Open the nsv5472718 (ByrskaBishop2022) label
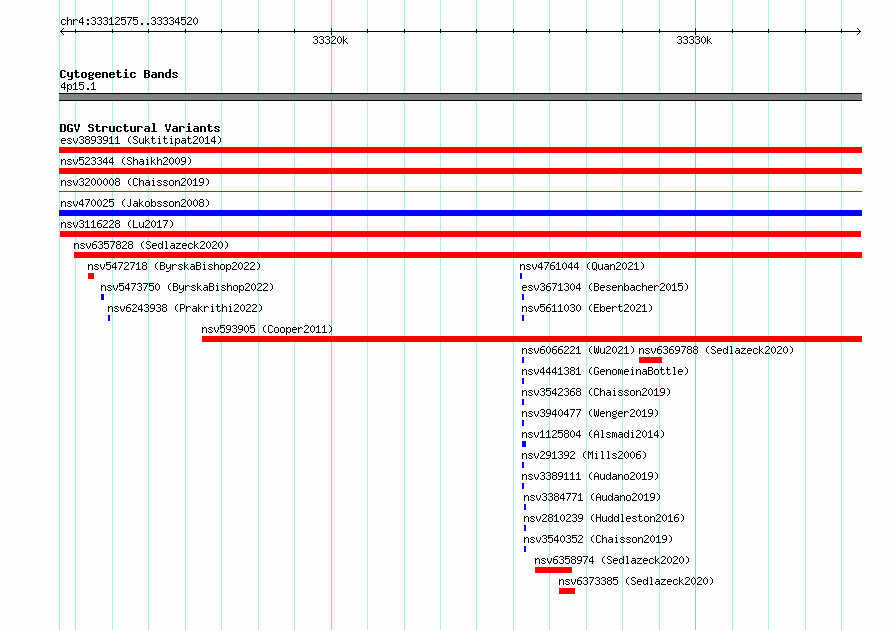Viewport: 890px width, 630px height. 174,266
